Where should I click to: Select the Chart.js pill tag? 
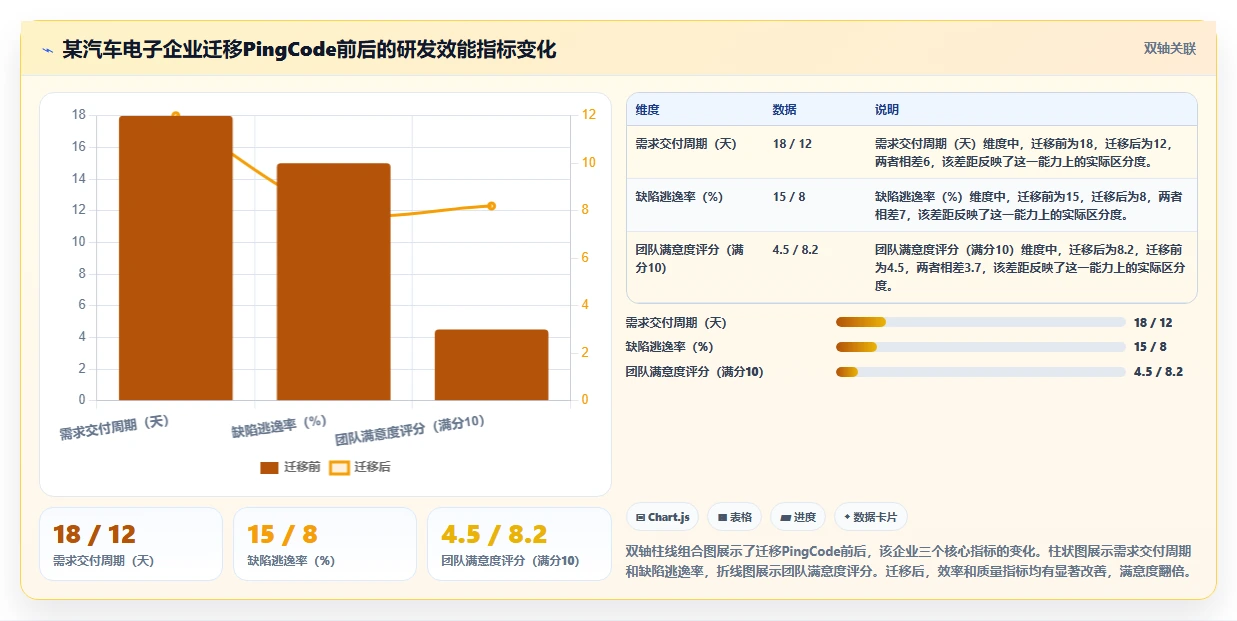point(663,517)
